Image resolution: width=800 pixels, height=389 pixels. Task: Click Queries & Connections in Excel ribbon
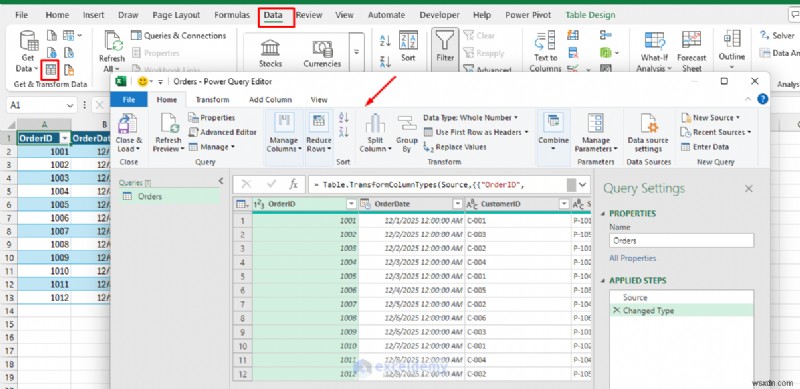click(179, 36)
